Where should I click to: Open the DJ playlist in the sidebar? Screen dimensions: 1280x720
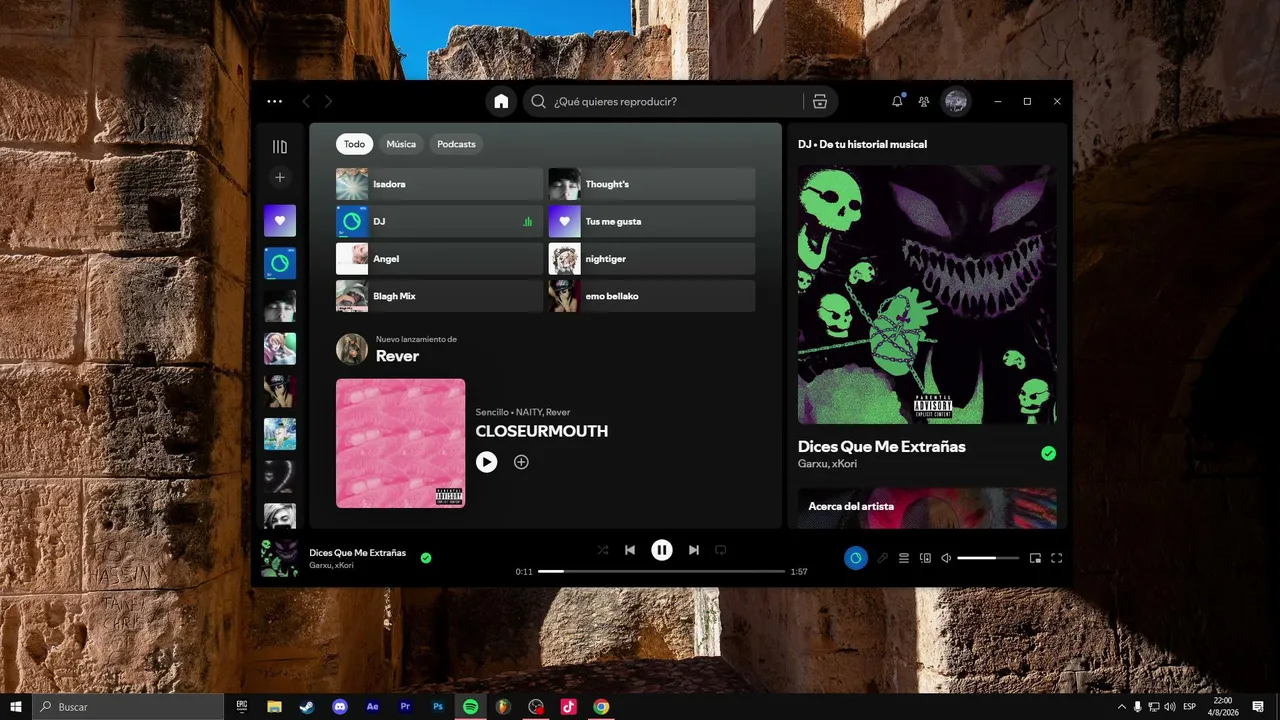coord(280,264)
